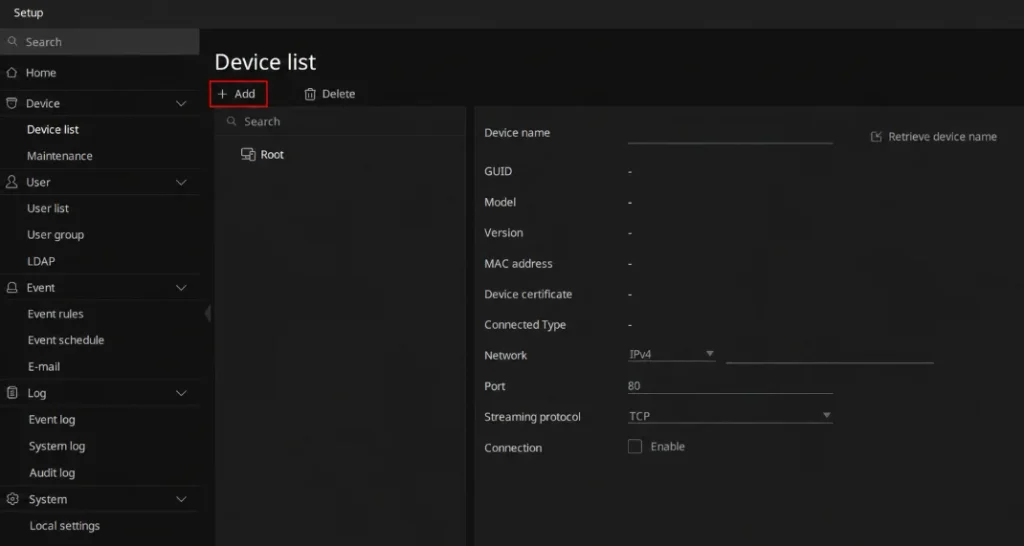Click the Add device button
1024x546 pixels.
[x=238, y=94]
